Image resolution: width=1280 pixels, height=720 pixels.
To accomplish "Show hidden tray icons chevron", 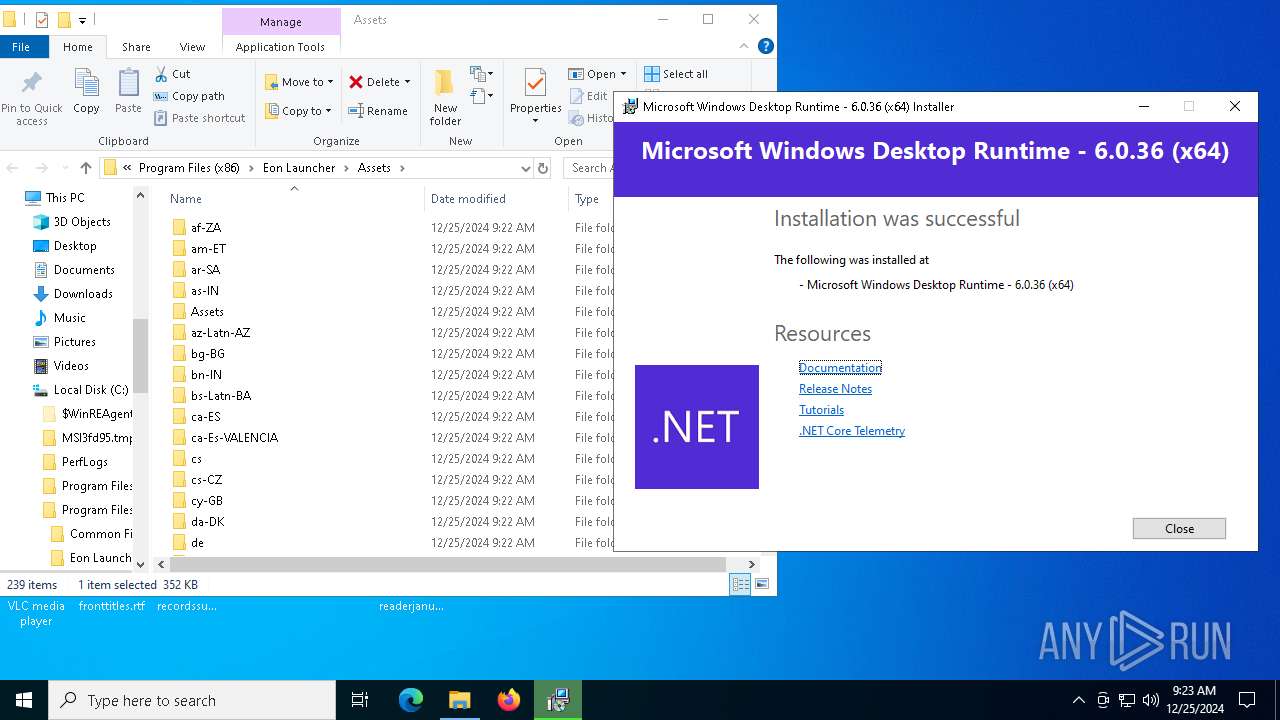I will coord(1078,700).
